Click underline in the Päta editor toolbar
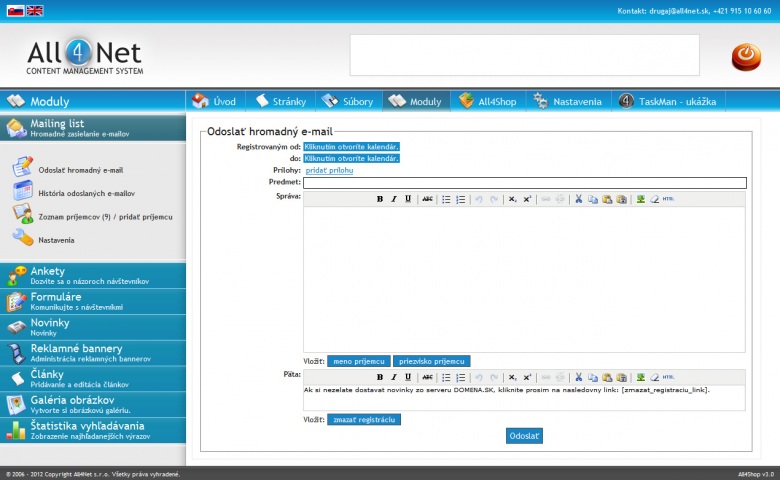This screenshot has height=480, width=780. pyautogui.click(x=408, y=378)
